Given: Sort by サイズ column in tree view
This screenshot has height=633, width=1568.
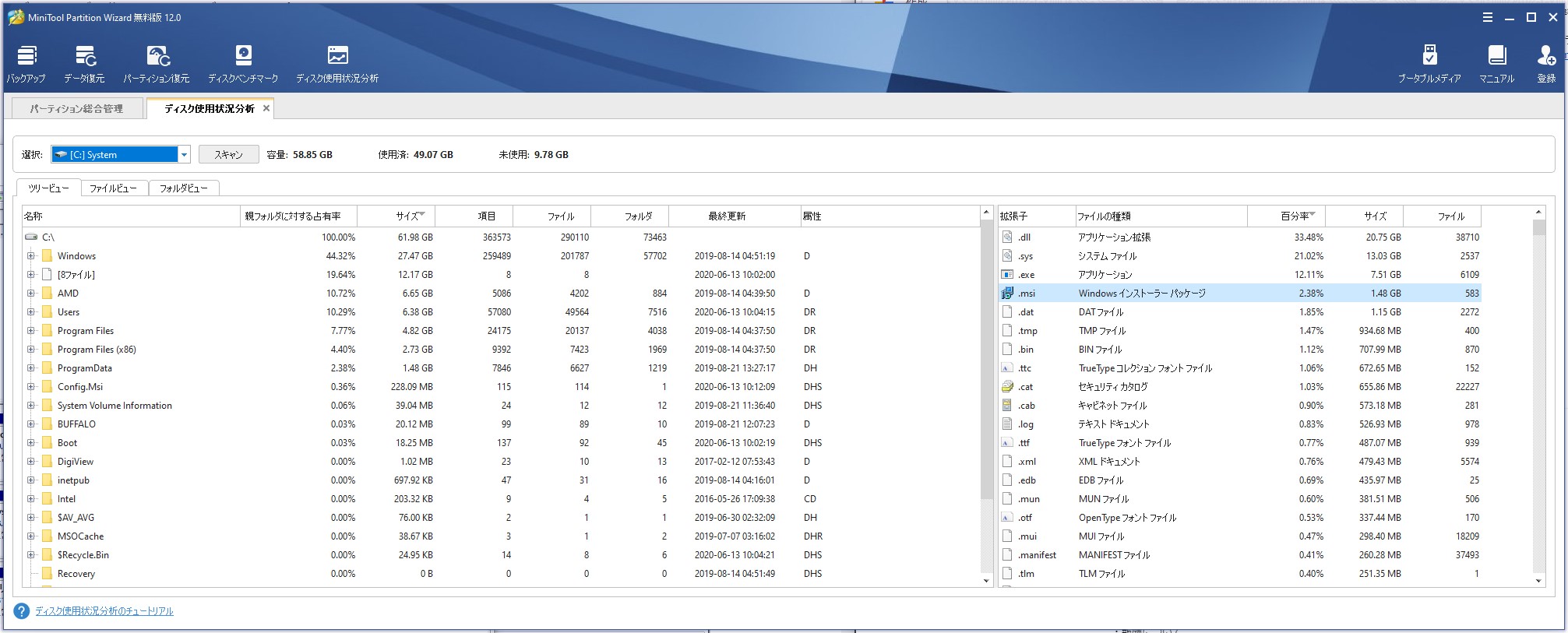Looking at the screenshot, I should pos(396,216).
